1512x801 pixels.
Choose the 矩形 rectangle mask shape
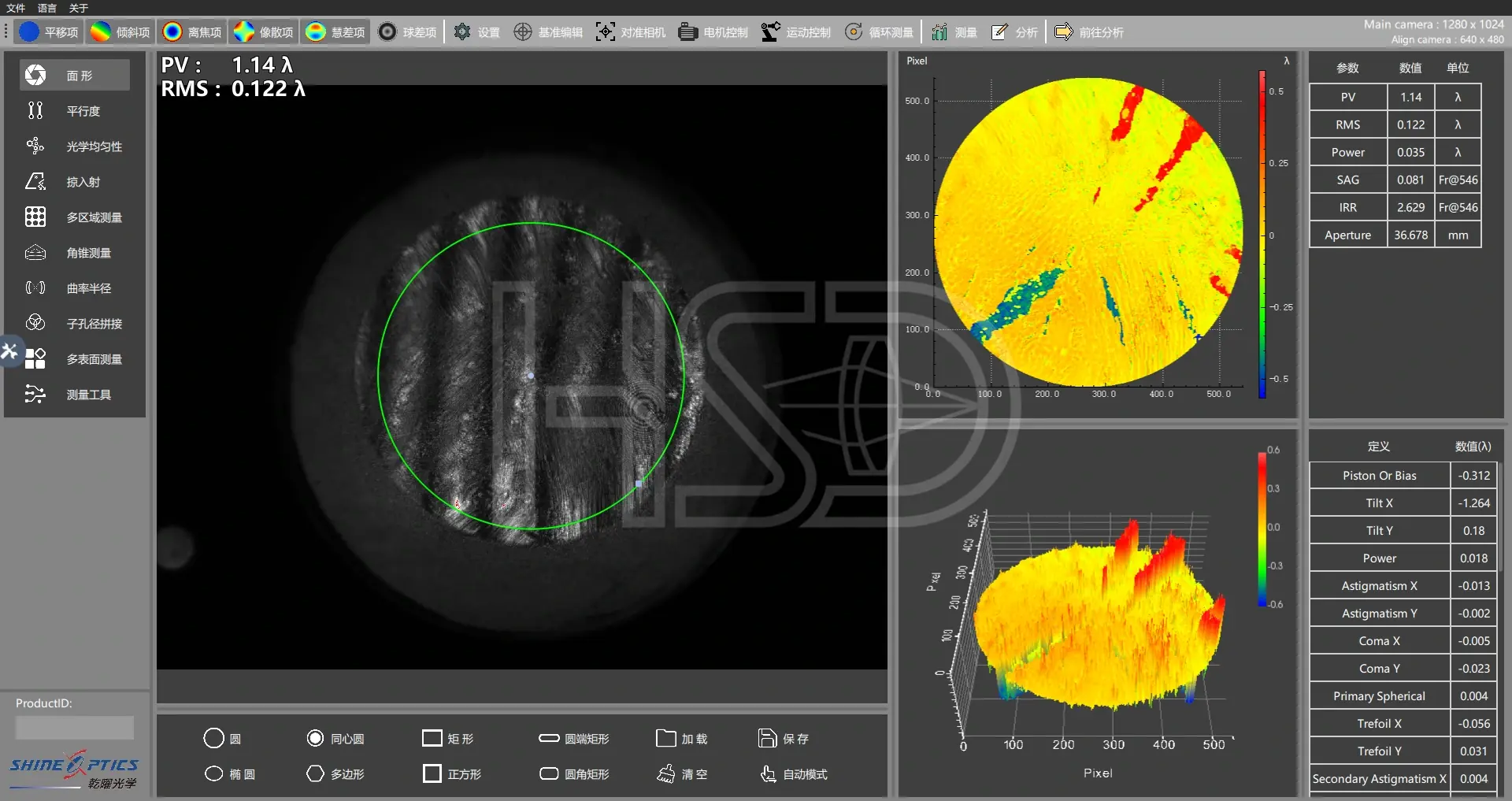[x=448, y=739]
